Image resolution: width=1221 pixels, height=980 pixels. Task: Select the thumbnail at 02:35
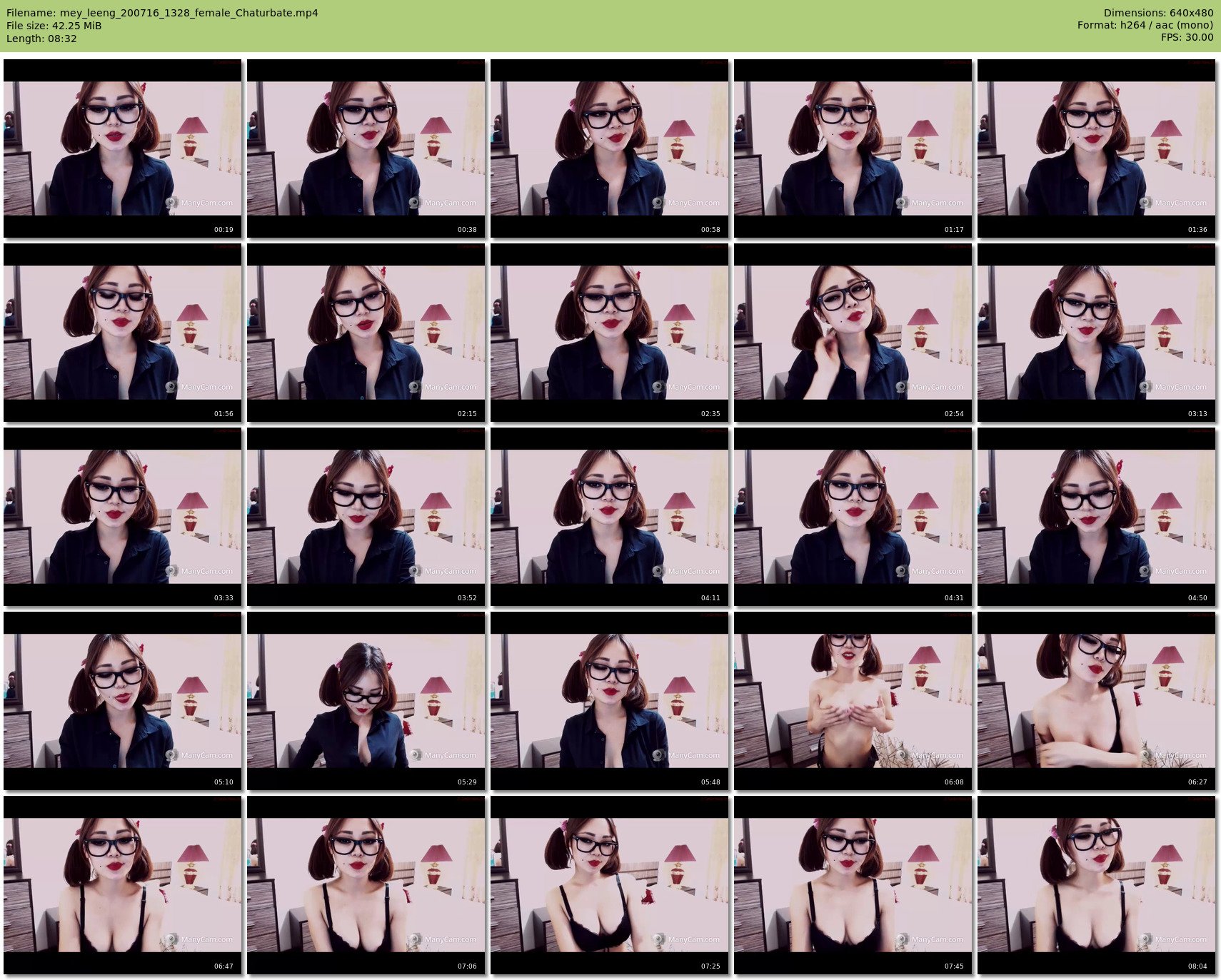(x=609, y=333)
